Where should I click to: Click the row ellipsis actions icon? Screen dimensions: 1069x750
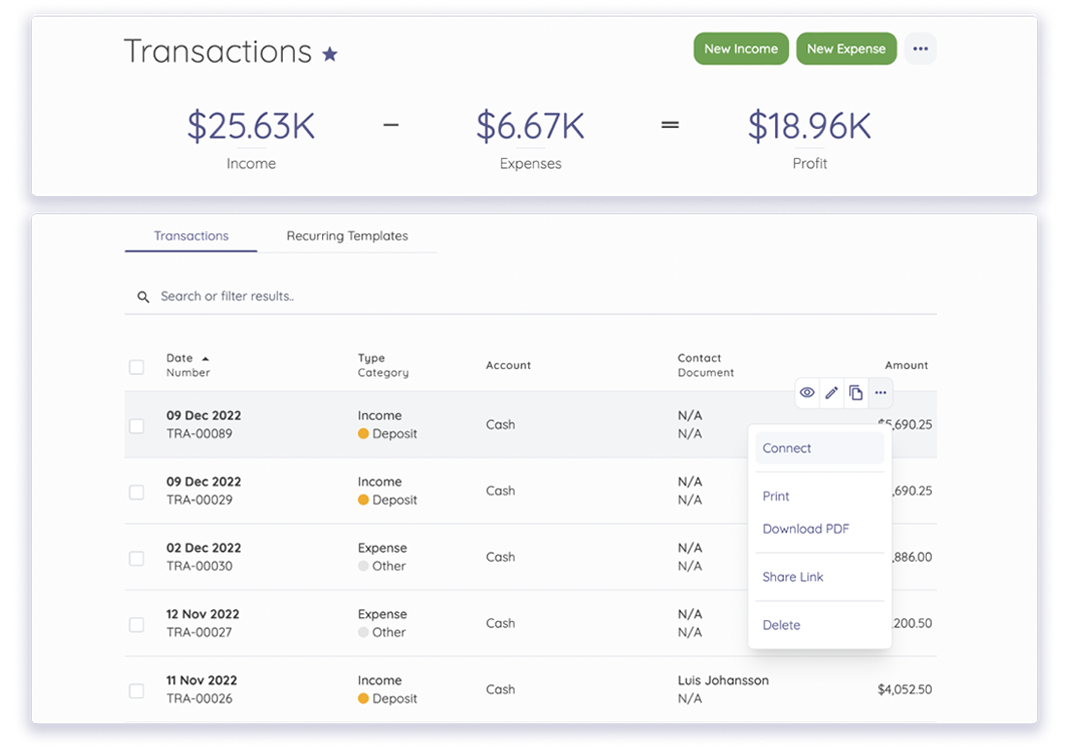(x=880, y=393)
